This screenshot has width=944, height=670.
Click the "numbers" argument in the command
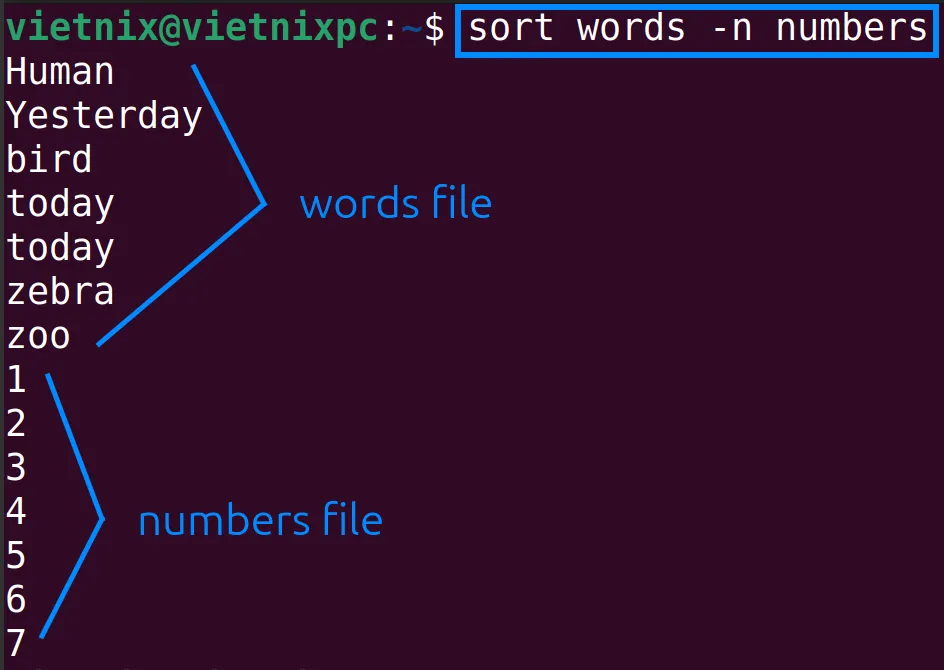[851, 28]
